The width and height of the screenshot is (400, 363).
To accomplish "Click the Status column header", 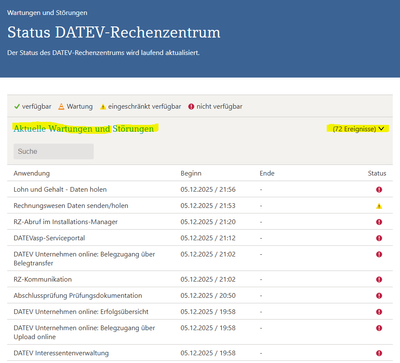I will tap(377, 173).
